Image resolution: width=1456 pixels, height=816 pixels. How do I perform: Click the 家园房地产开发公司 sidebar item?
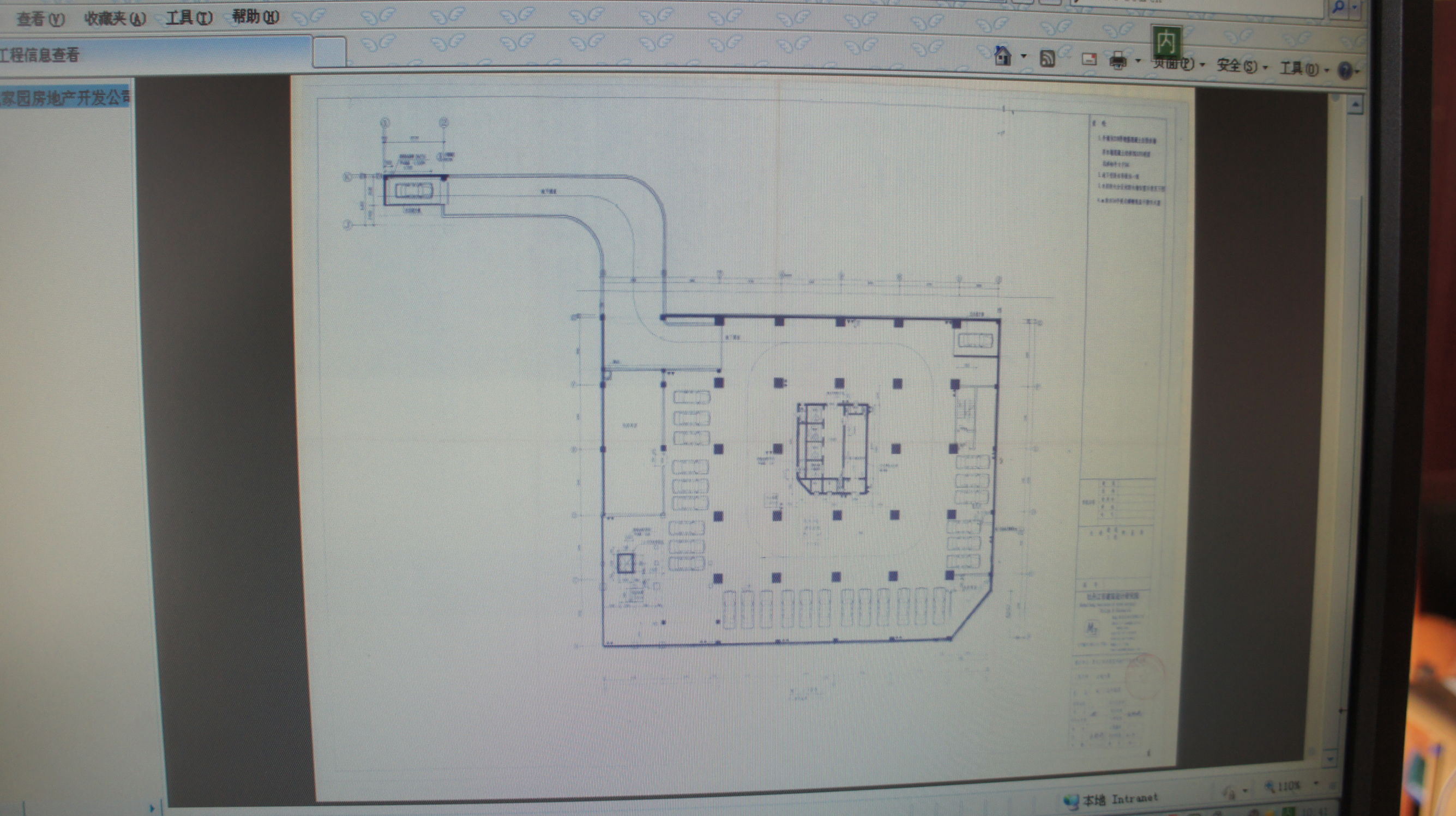point(65,97)
